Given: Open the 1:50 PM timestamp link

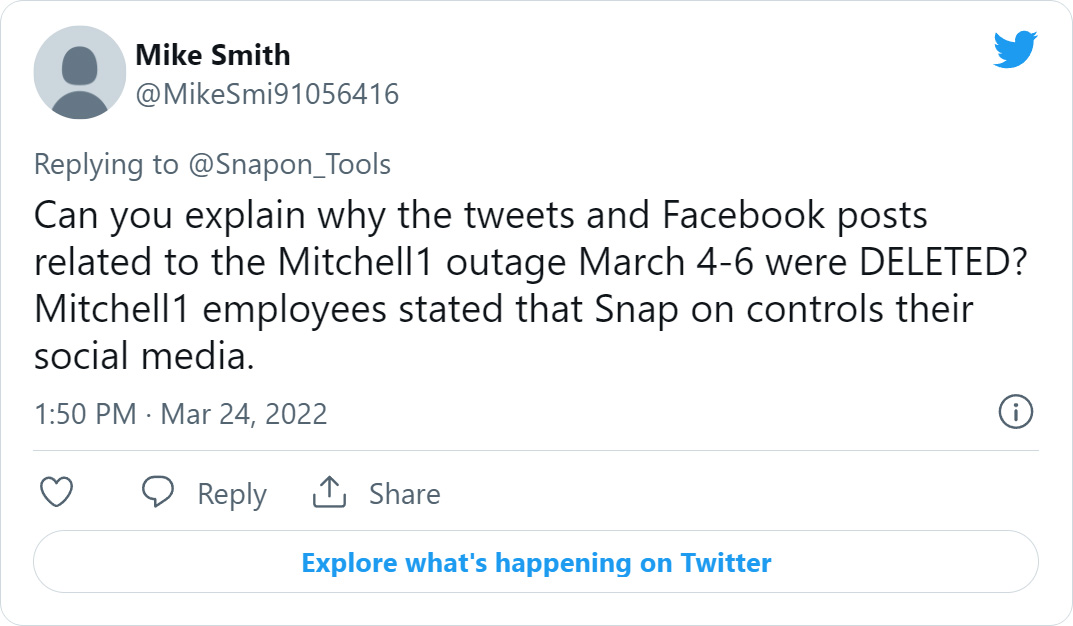Looking at the screenshot, I should point(86,415).
